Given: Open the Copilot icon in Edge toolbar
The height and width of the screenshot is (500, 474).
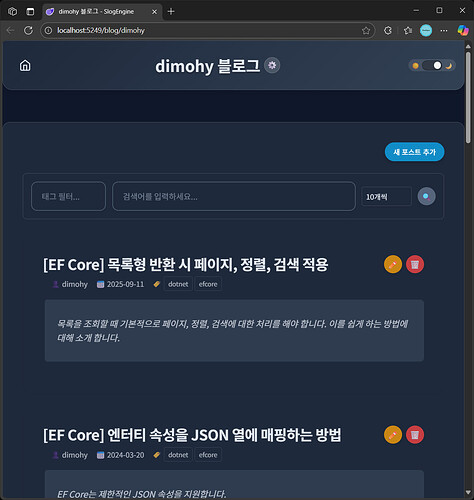Looking at the screenshot, I should pos(463,30).
